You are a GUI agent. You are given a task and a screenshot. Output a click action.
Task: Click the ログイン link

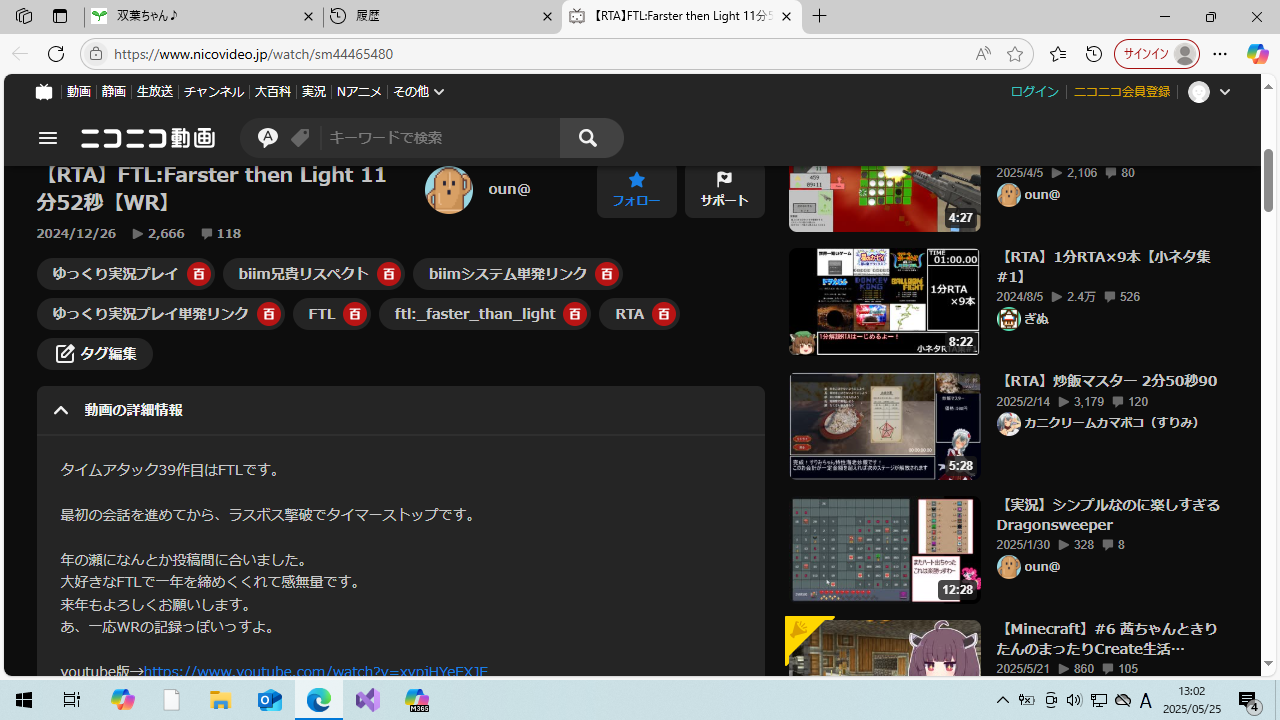1034,91
